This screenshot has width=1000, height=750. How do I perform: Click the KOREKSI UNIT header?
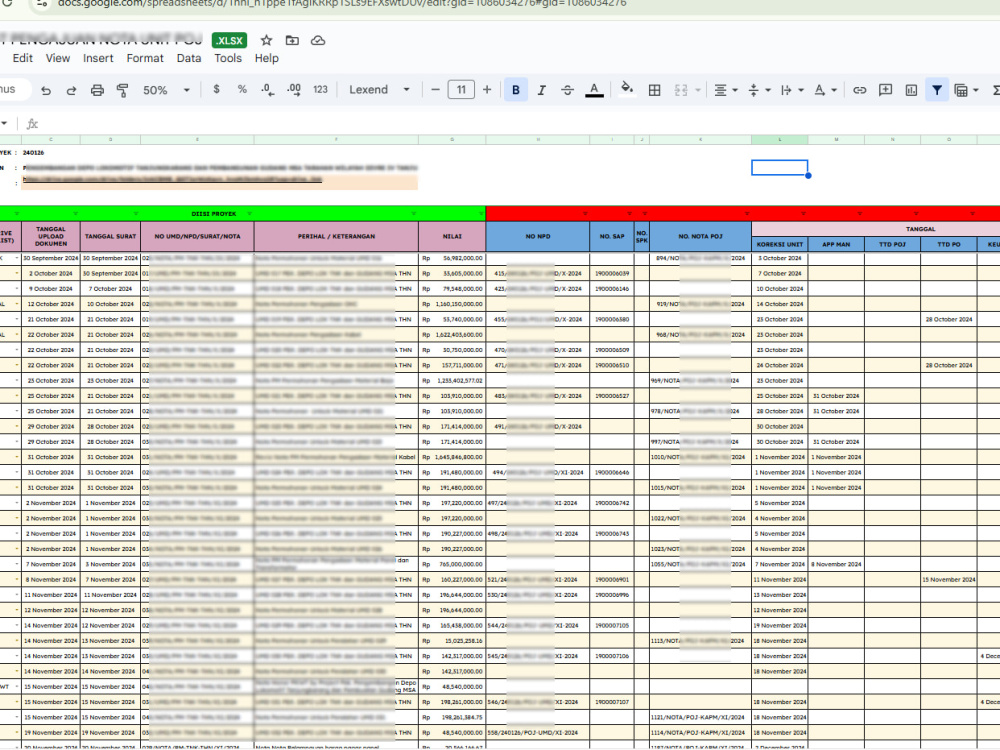click(x=779, y=244)
